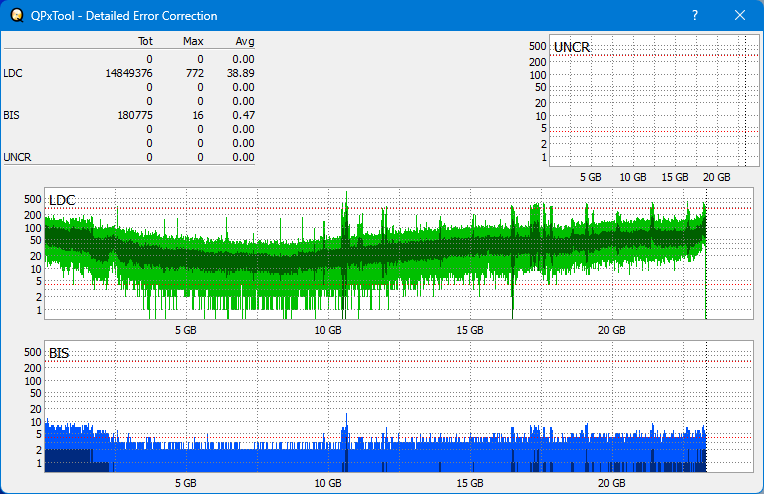Click the BIS row label in statistics table
The image size is (764, 494).
click(12, 115)
